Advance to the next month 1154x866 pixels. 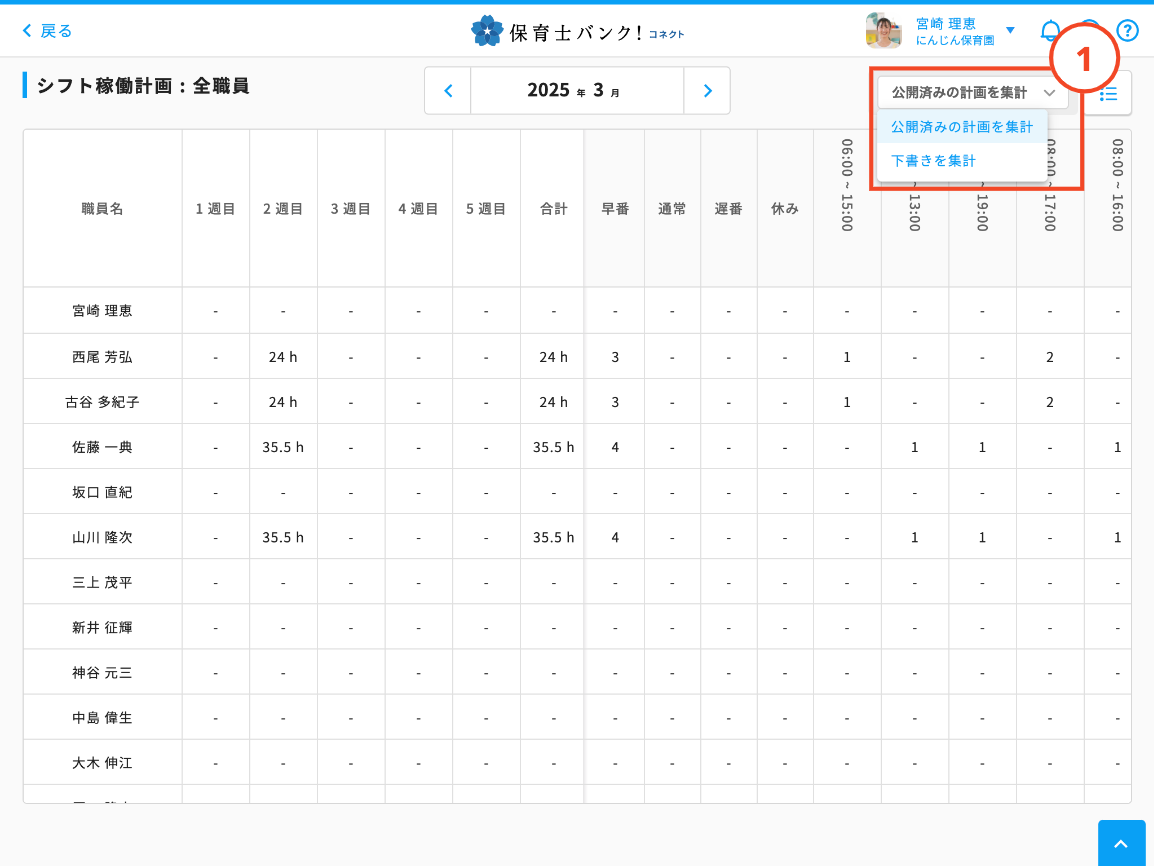[707, 91]
